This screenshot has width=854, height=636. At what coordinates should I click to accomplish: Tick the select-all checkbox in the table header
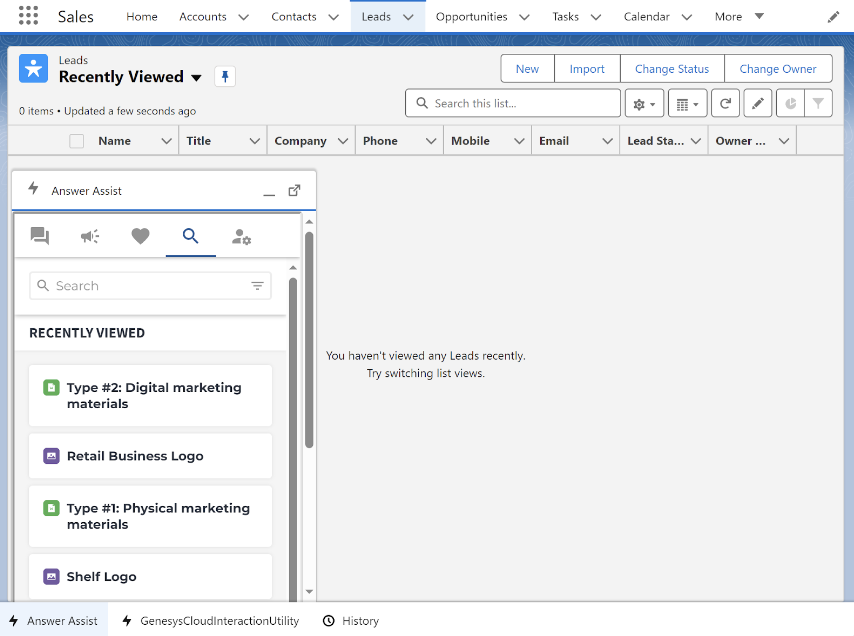pyautogui.click(x=77, y=141)
